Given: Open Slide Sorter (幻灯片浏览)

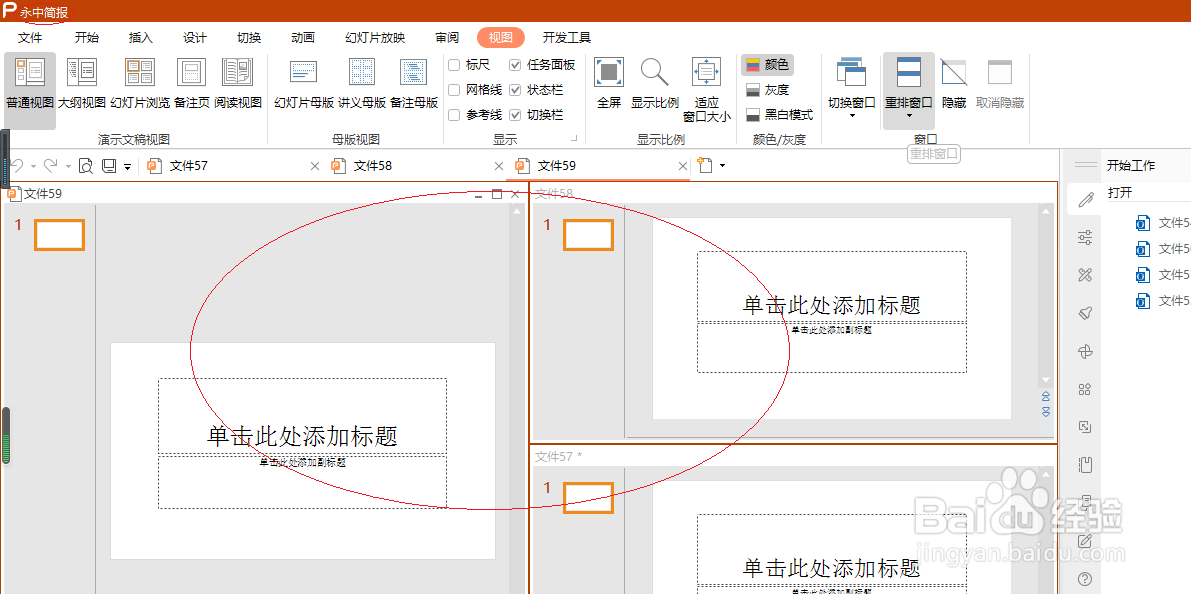Looking at the screenshot, I should click(x=141, y=84).
